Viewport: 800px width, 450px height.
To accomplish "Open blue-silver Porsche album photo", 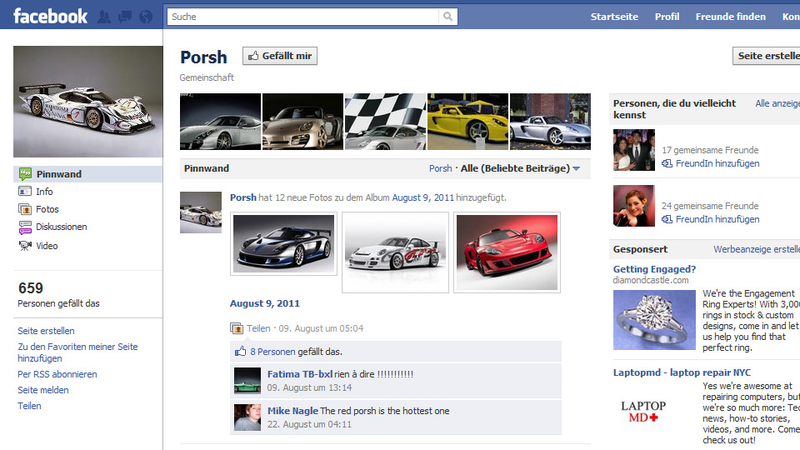I will (284, 244).
